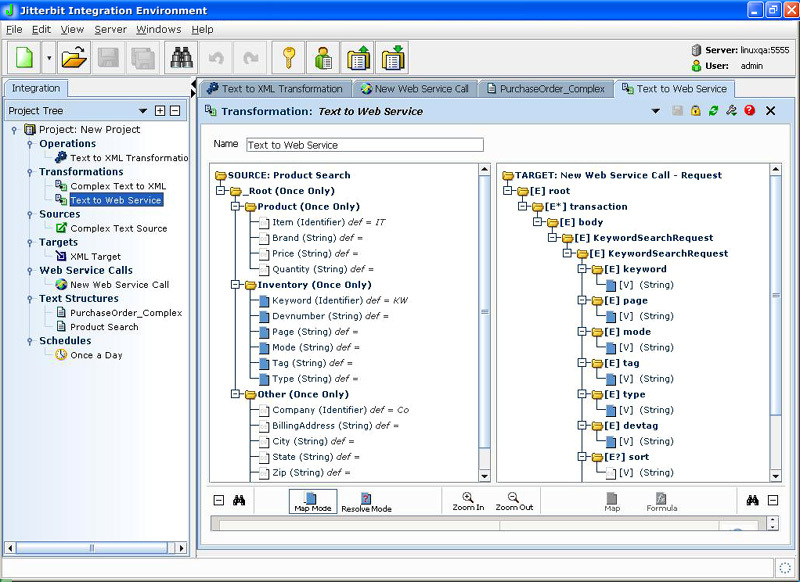The width and height of the screenshot is (800, 582).
Task: Open the transformation header dropdown arrow
Action: click(x=656, y=111)
